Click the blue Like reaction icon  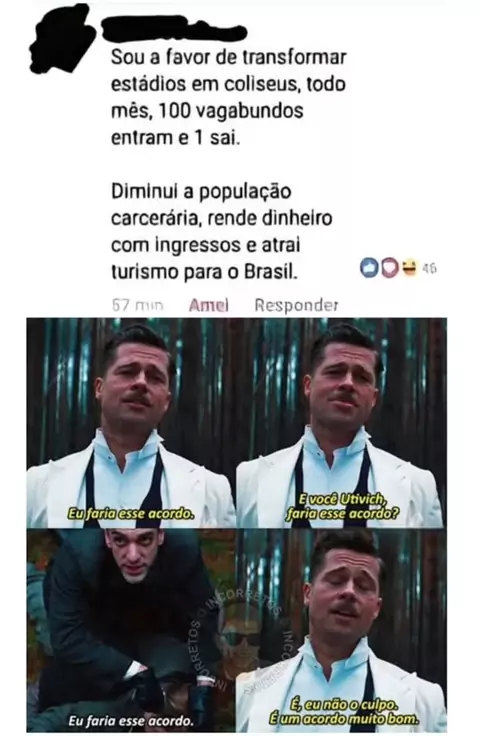coord(369,268)
